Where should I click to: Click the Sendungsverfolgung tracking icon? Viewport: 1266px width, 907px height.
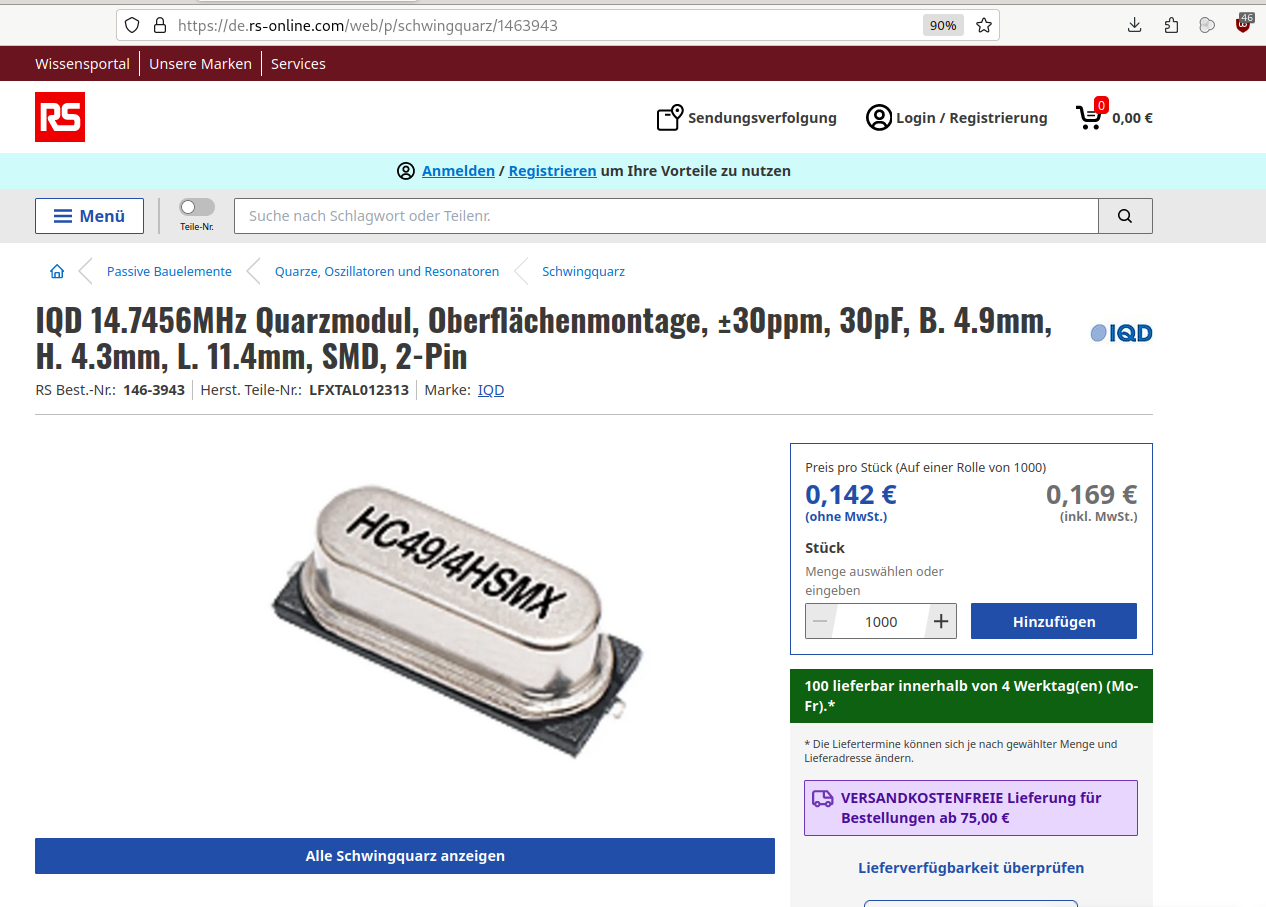pyautogui.click(x=669, y=118)
